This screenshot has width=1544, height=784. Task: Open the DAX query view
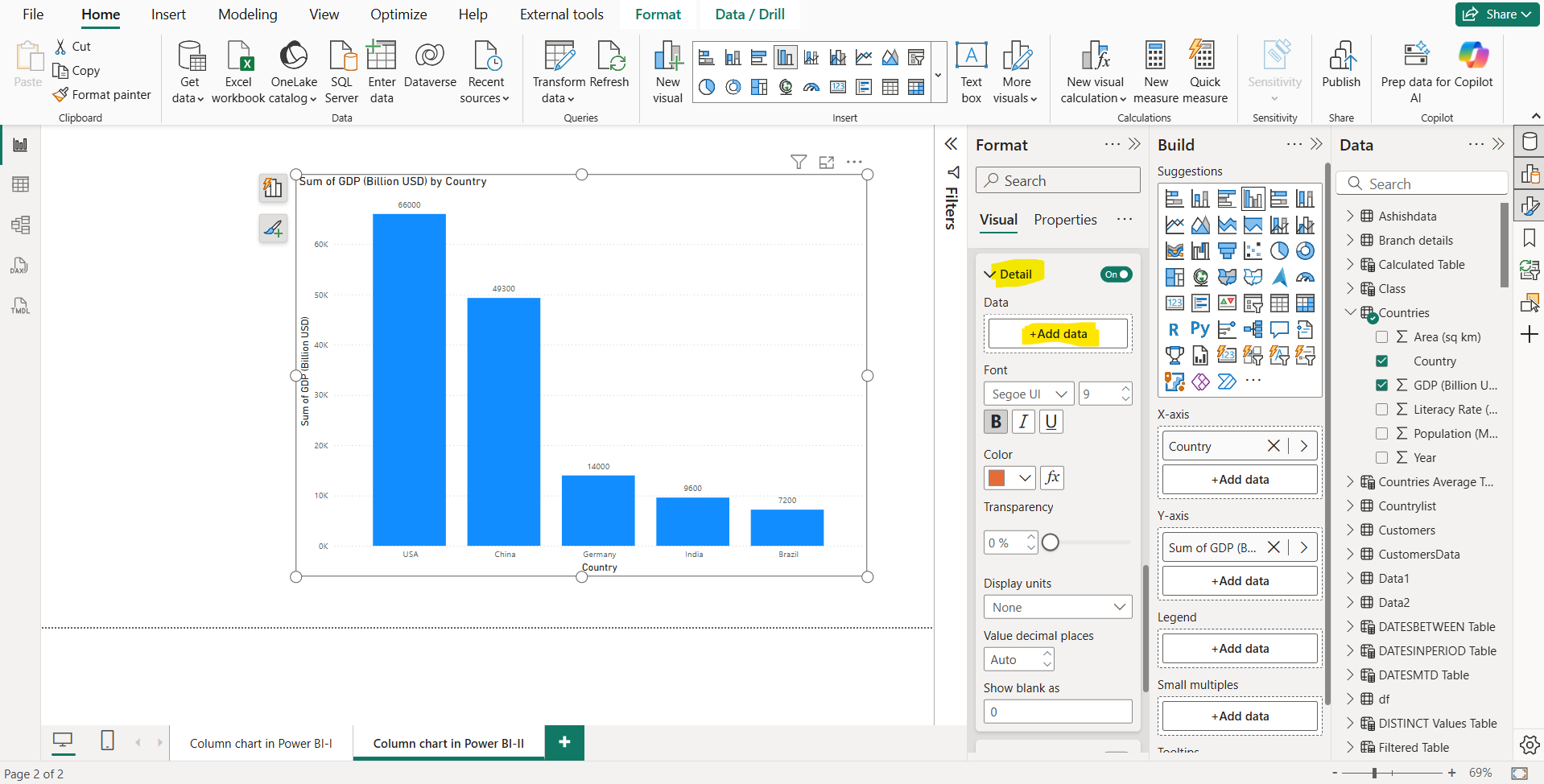coord(19,266)
